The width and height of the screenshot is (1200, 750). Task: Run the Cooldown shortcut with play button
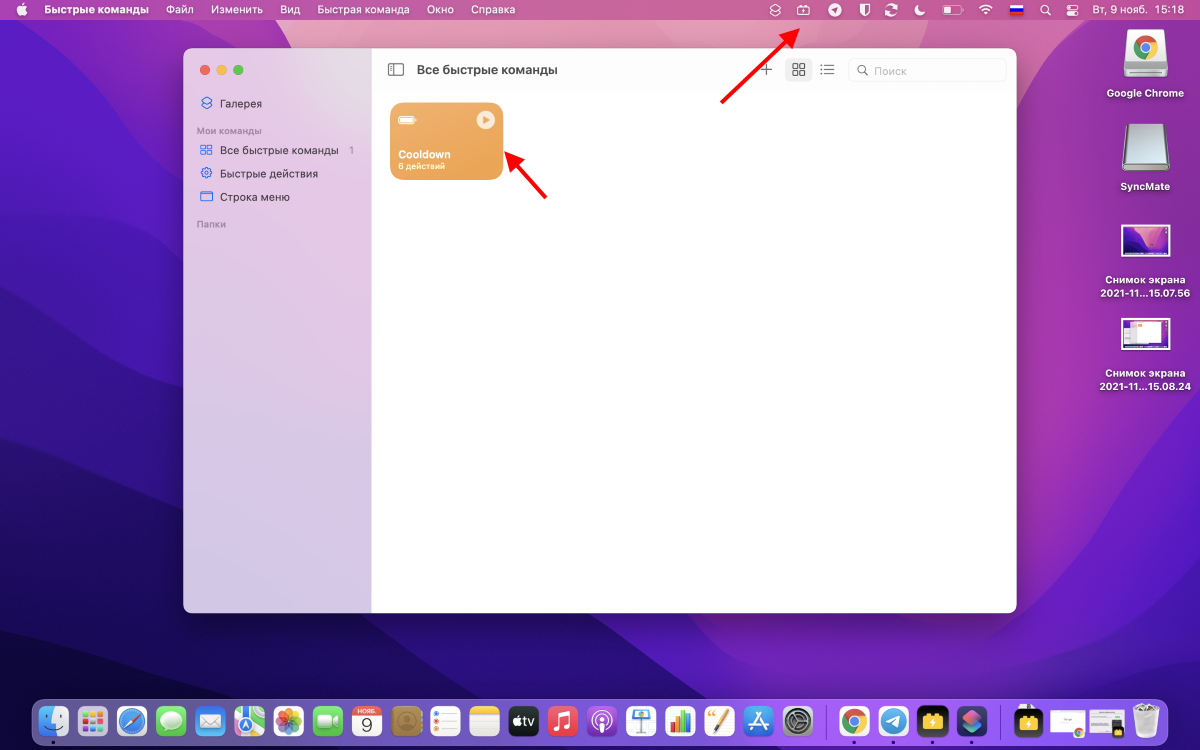485,120
